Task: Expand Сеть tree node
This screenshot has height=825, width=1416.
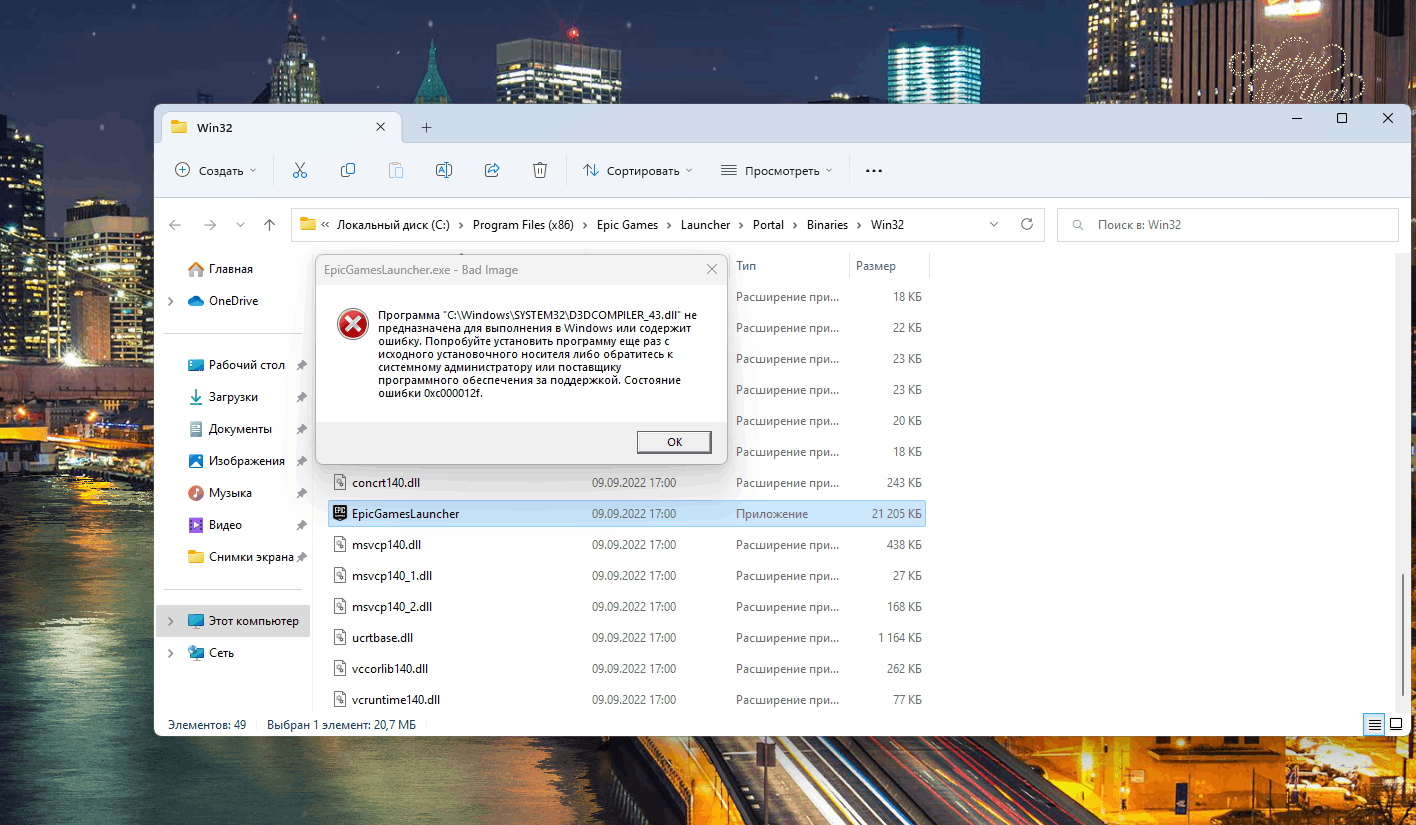Action: [x=171, y=653]
